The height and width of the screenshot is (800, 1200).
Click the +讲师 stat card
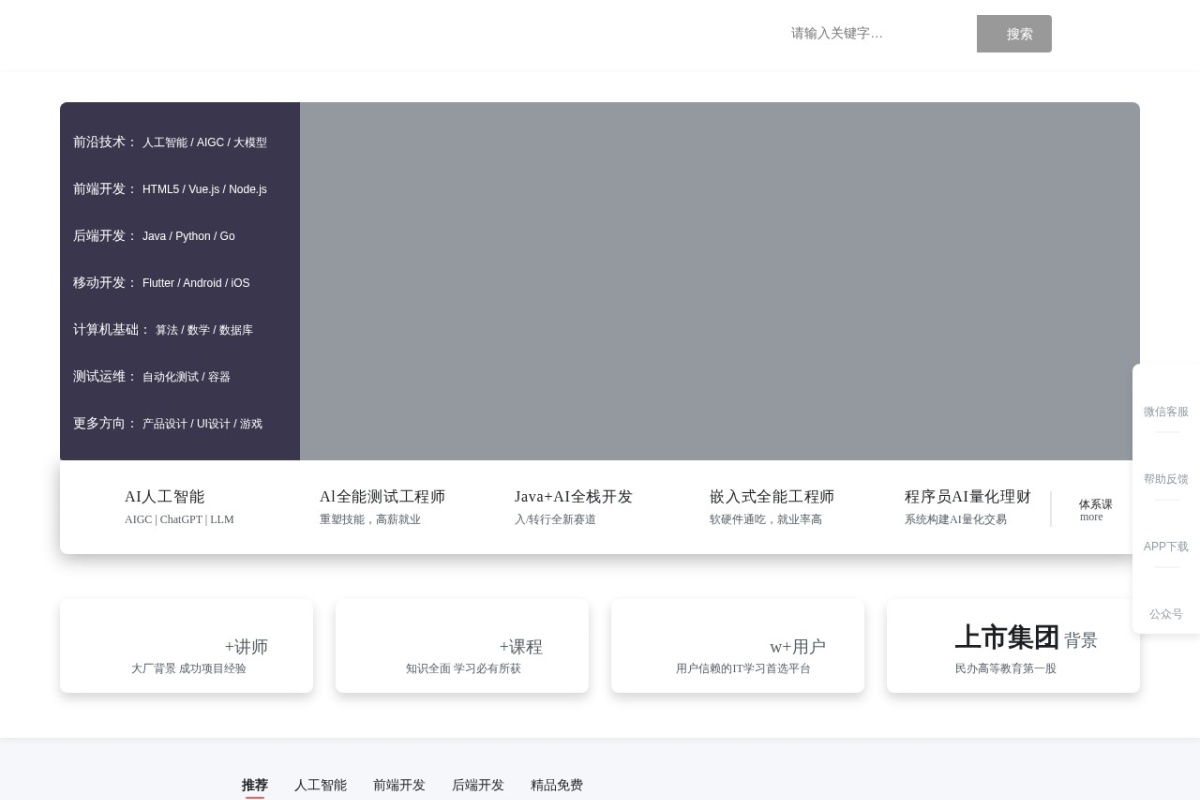click(x=186, y=646)
